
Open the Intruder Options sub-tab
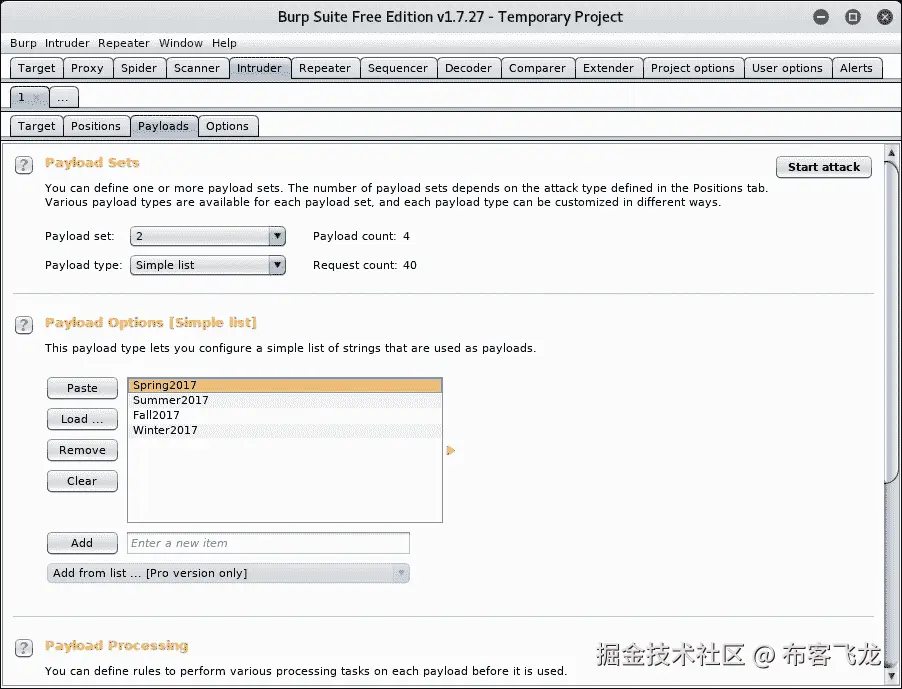[228, 126]
